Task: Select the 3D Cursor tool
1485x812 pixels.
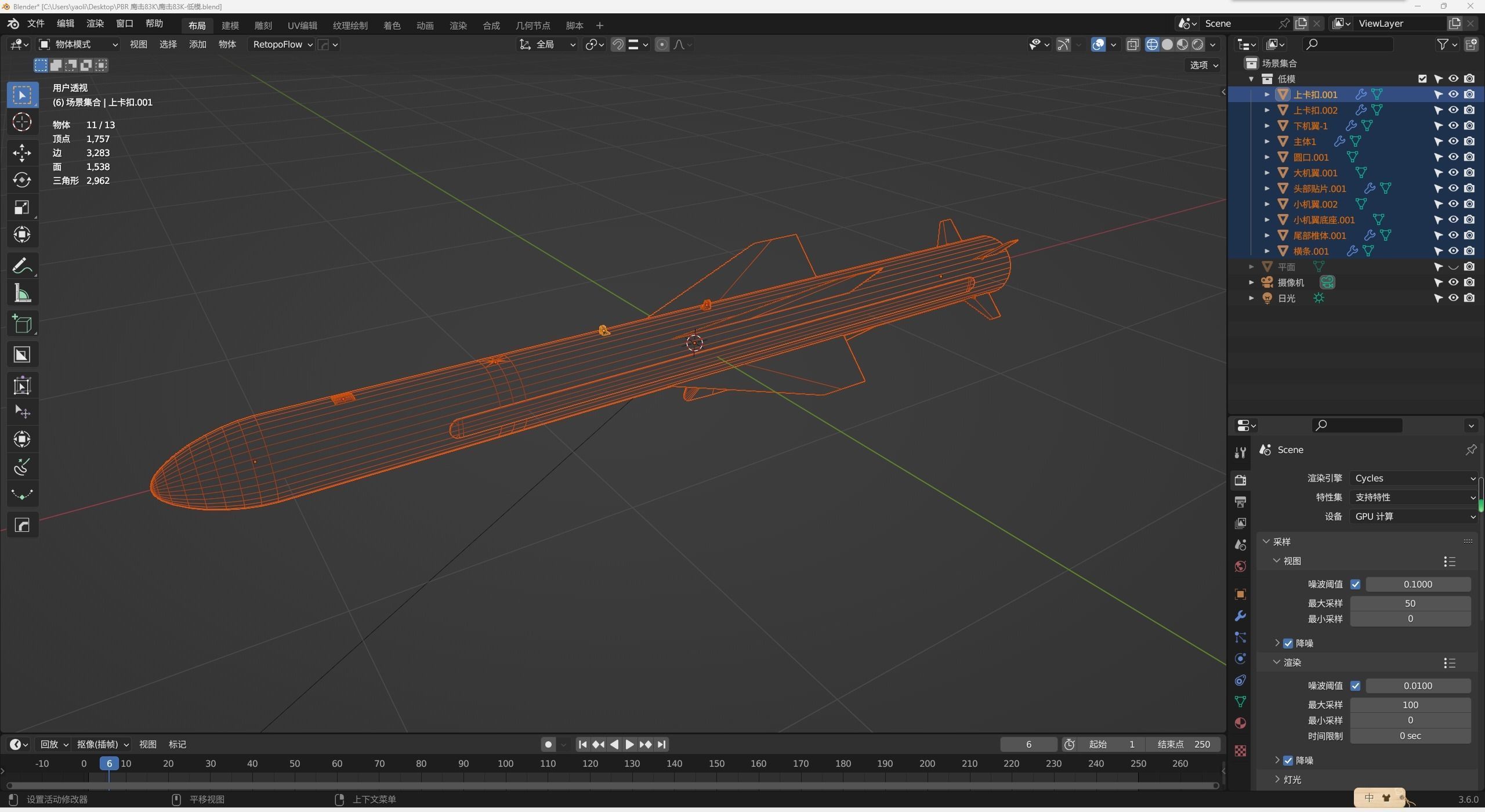Action: click(x=22, y=122)
